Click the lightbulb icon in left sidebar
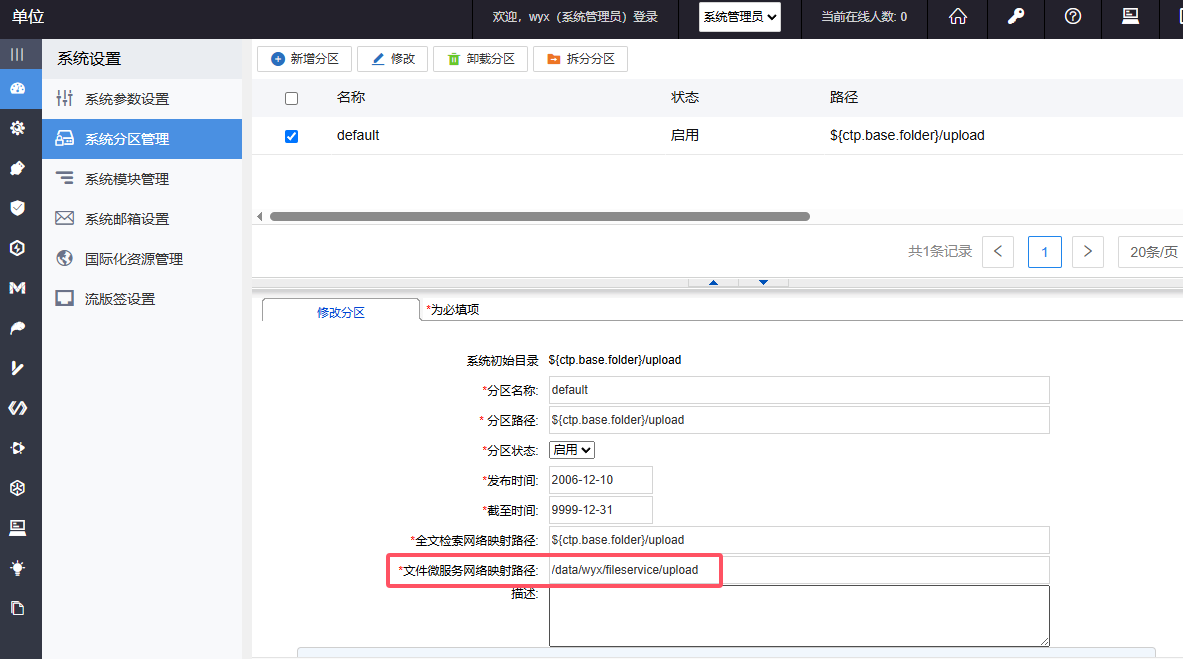 tap(17, 568)
